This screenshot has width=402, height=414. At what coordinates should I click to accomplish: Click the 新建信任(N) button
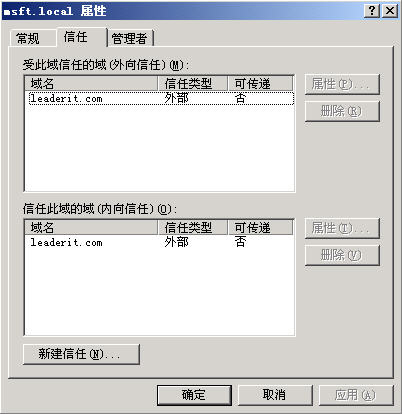click(81, 354)
